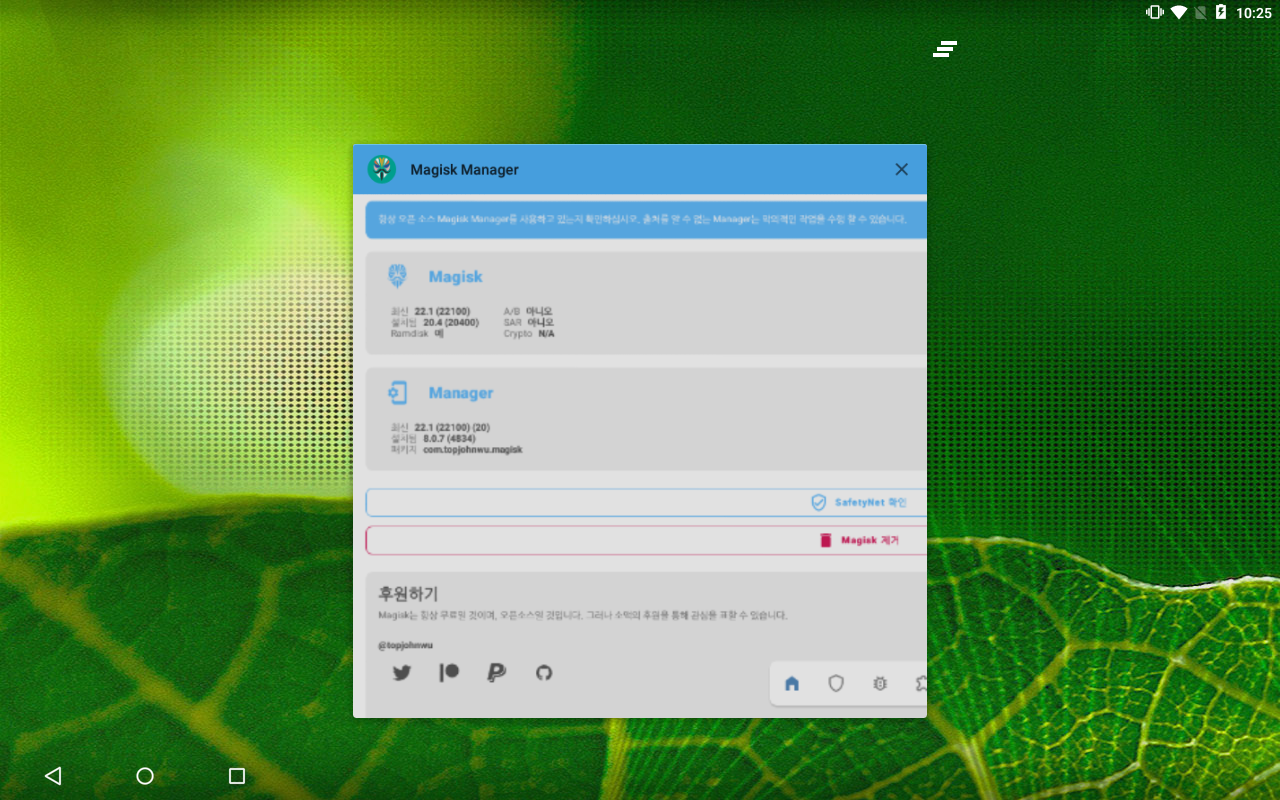The image size is (1280, 800).
Task: Switch to the Superuser shield tab
Action: click(836, 684)
